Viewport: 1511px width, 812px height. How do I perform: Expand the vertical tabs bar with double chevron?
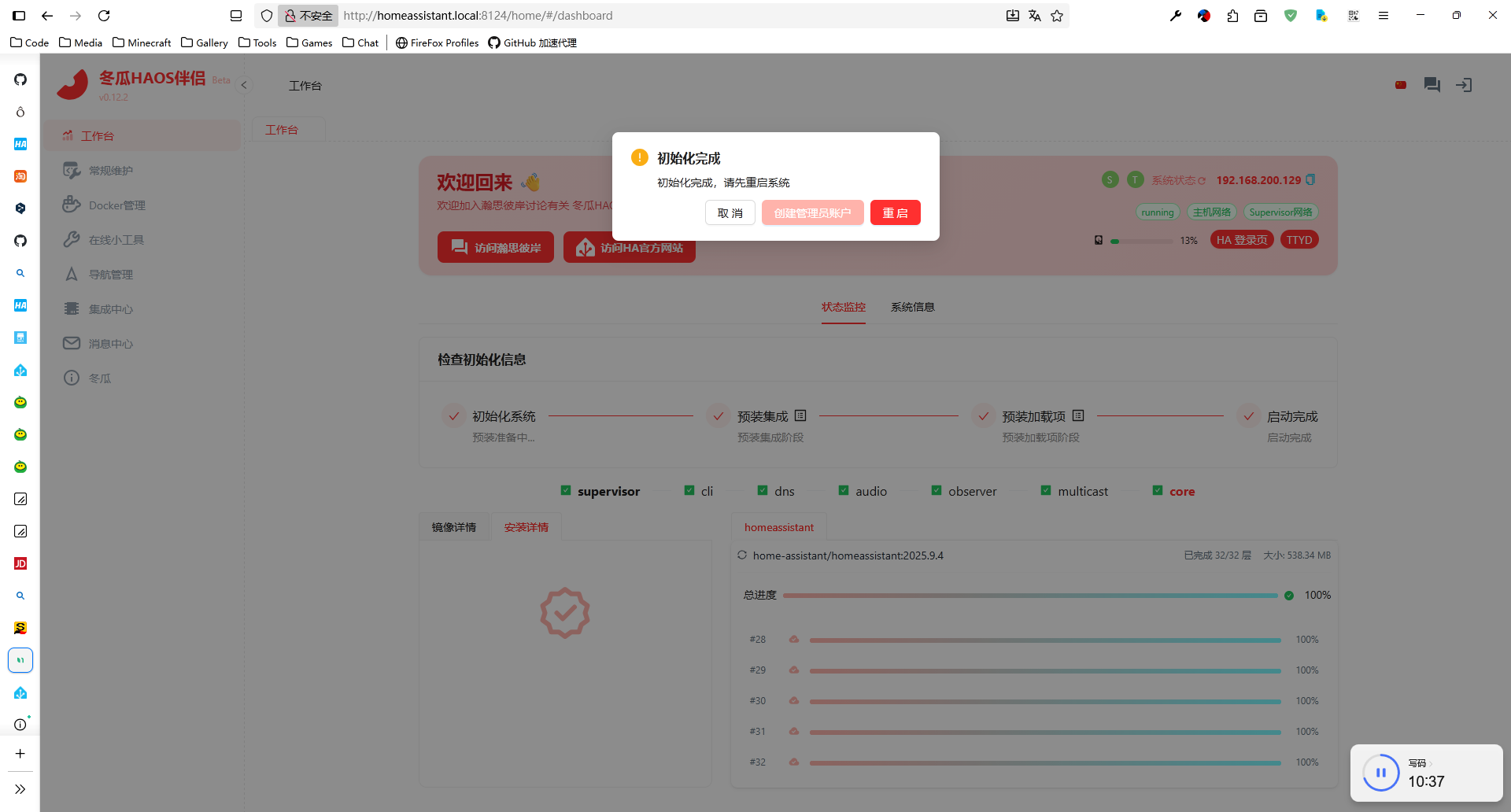point(20,789)
